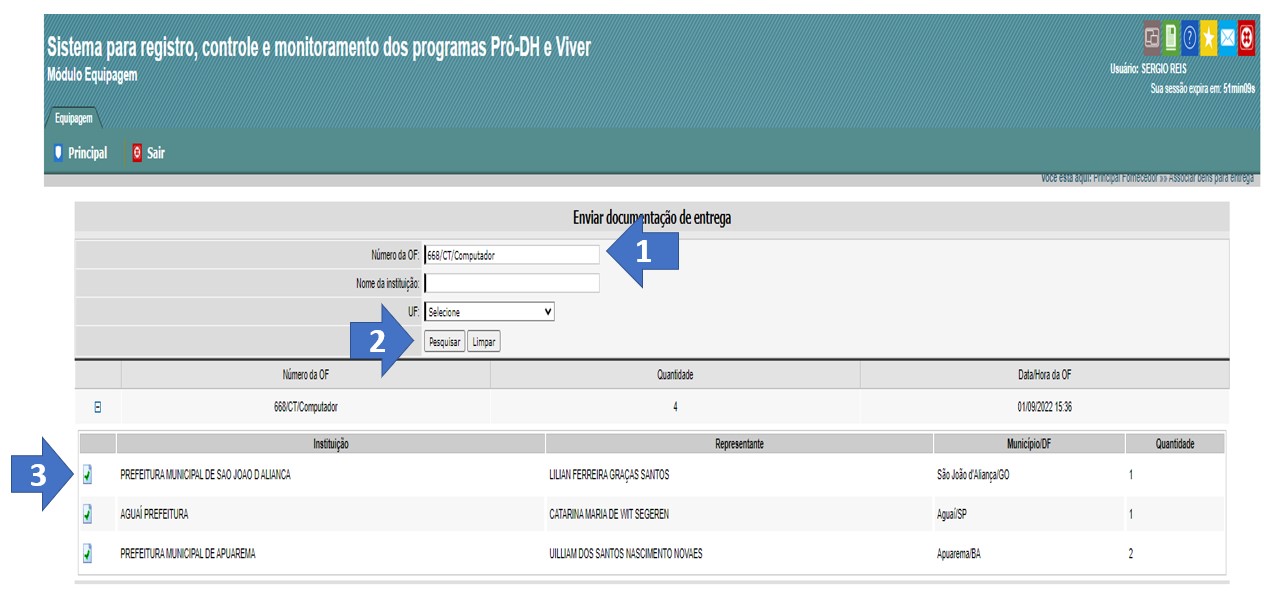
Task: Open the UF Selecione dropdown
Action: [489, 312]
